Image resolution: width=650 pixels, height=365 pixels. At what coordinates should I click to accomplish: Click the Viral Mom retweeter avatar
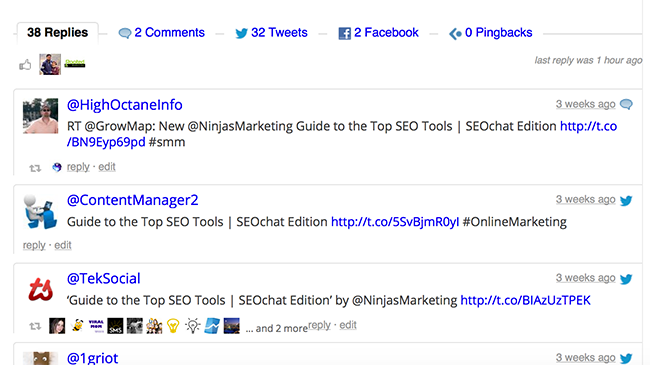[96, 326]
